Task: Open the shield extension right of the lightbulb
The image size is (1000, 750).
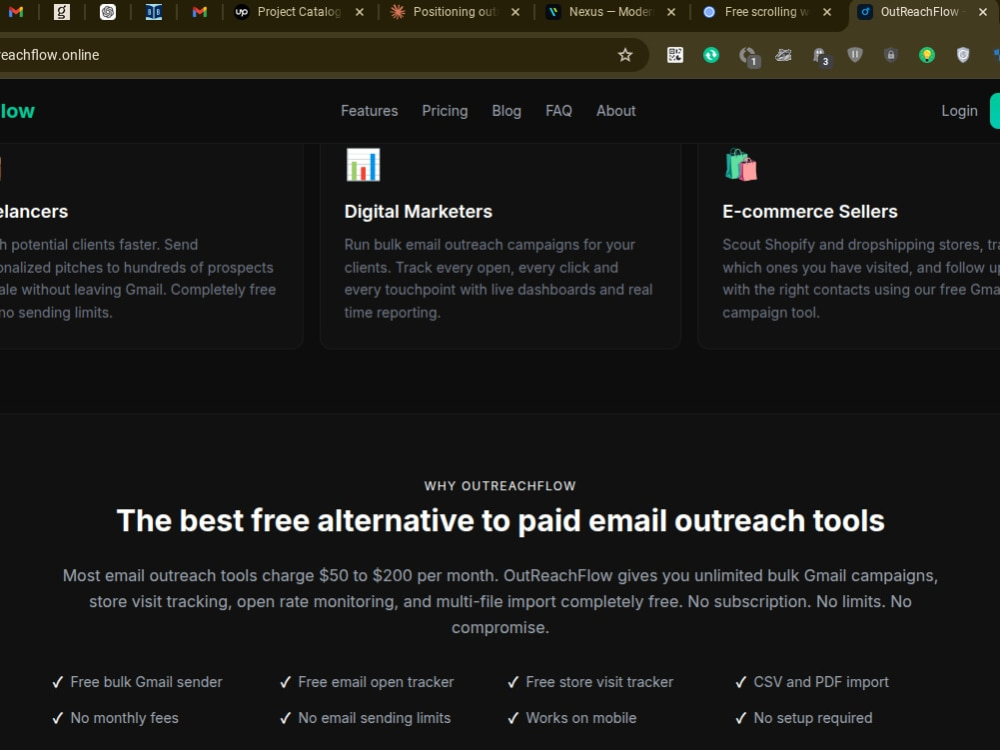Action: coord(962,55)
